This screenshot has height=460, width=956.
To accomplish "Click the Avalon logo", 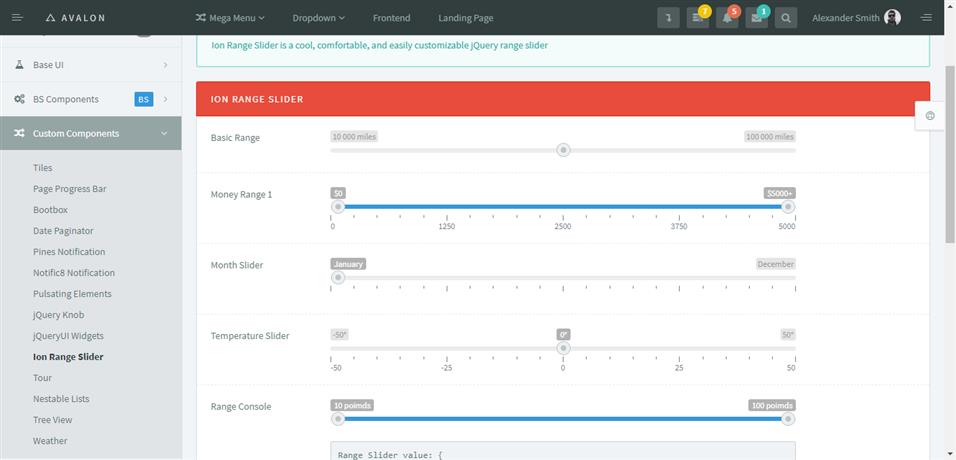I will click(x=76, y=18).
